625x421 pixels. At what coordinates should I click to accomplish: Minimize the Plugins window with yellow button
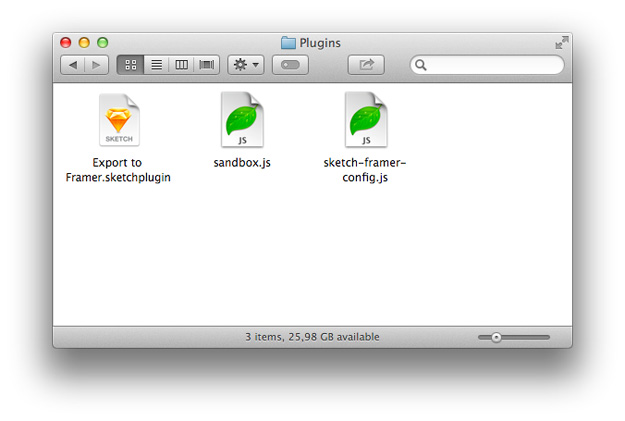click(84, 42)
